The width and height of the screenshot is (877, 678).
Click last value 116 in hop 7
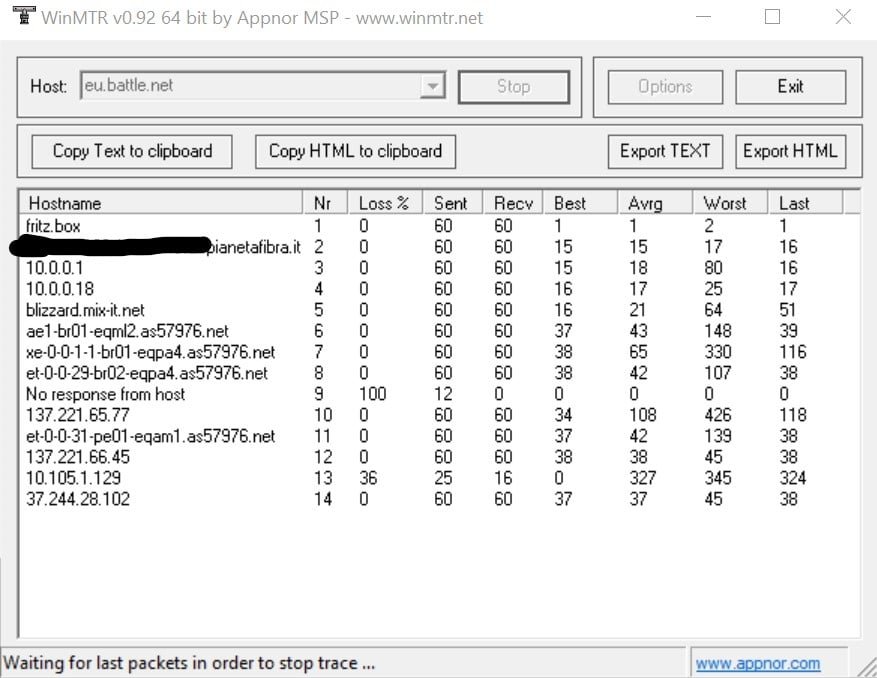[793, 352]
